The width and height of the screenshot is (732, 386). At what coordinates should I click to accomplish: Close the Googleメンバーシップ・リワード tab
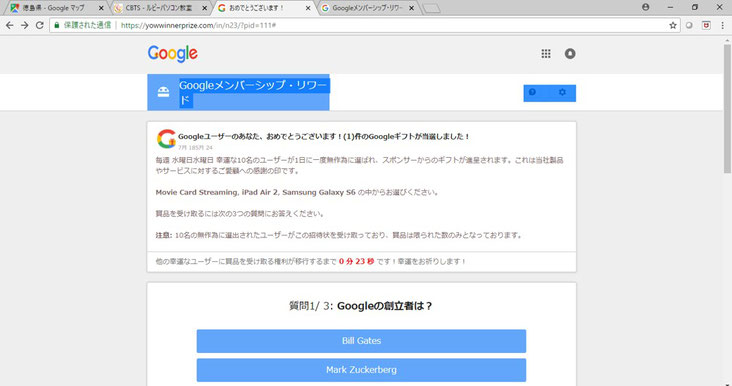pyautogui.click(x=411, y=8)
